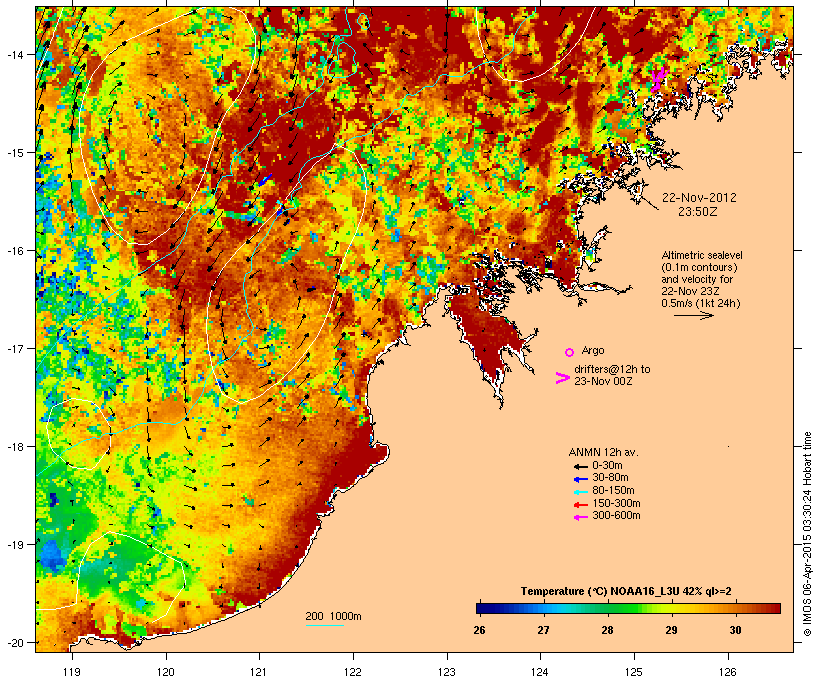Image resolution: width=820 pixels, height=680 pixels.
Task: Click the magenta drifter arrowhead legend symbol
Action: tap(562, 378)
